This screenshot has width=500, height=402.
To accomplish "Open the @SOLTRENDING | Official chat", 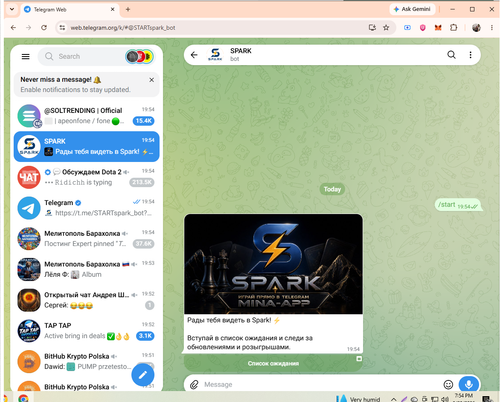I will pos(86,116).
